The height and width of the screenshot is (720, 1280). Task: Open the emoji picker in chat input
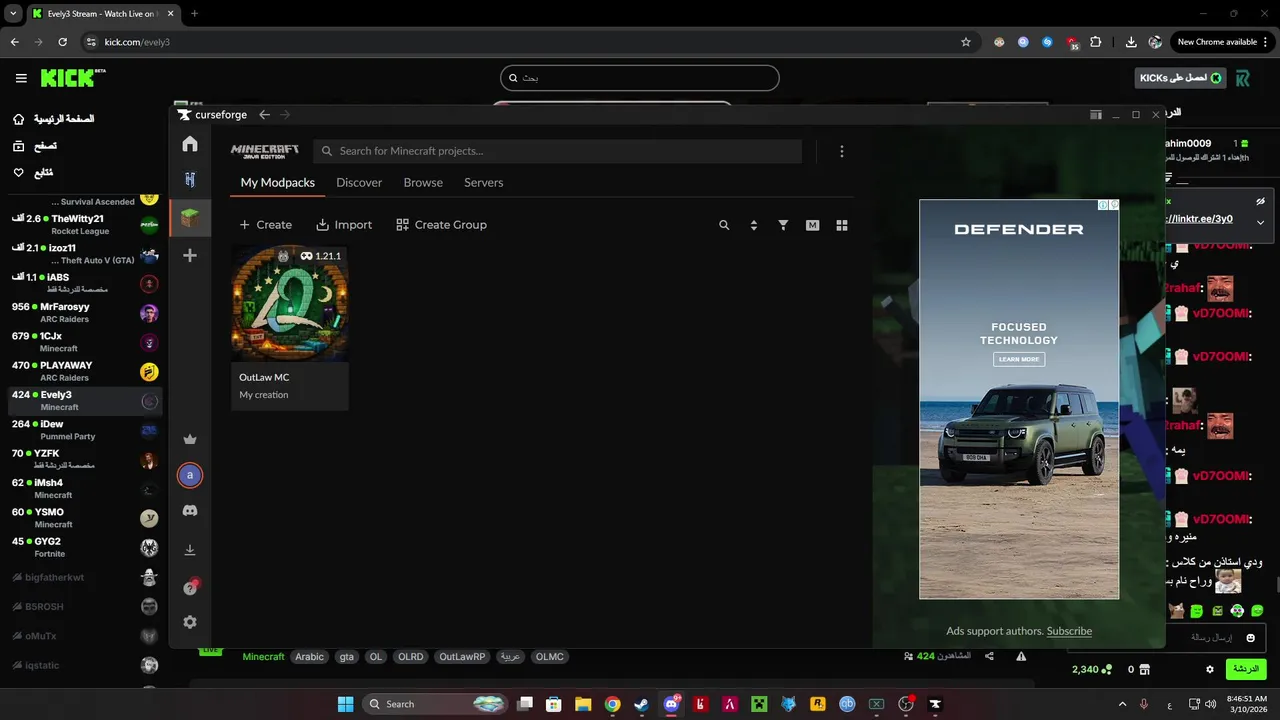tap(1250, 637)
